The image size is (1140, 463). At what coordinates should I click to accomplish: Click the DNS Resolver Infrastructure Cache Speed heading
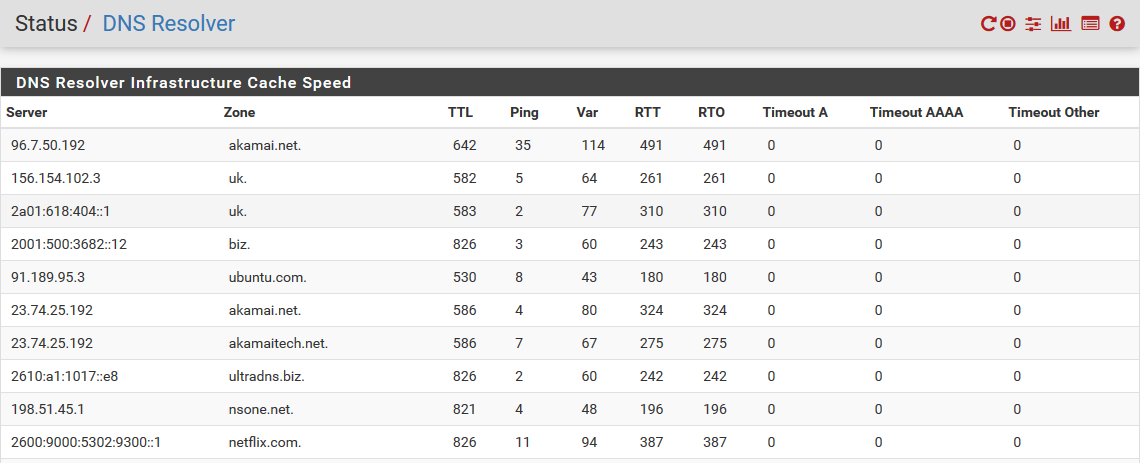coord(183,83)
